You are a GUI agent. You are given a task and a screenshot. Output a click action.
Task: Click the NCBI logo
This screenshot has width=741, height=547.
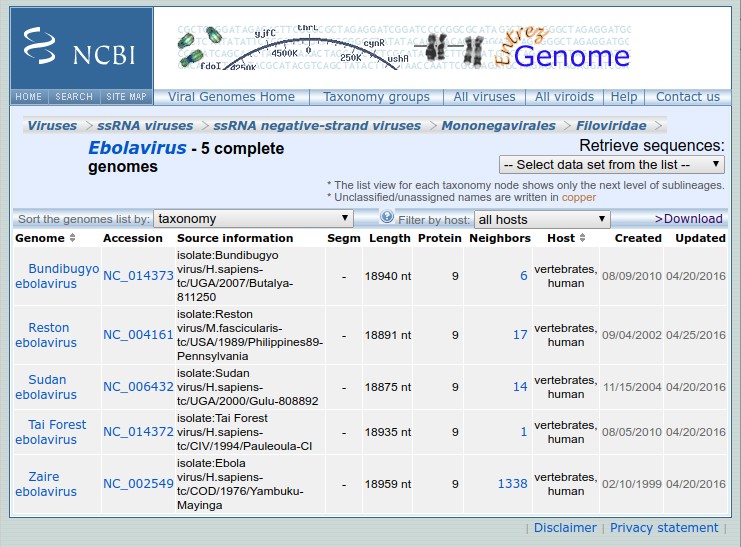point(82,49)
